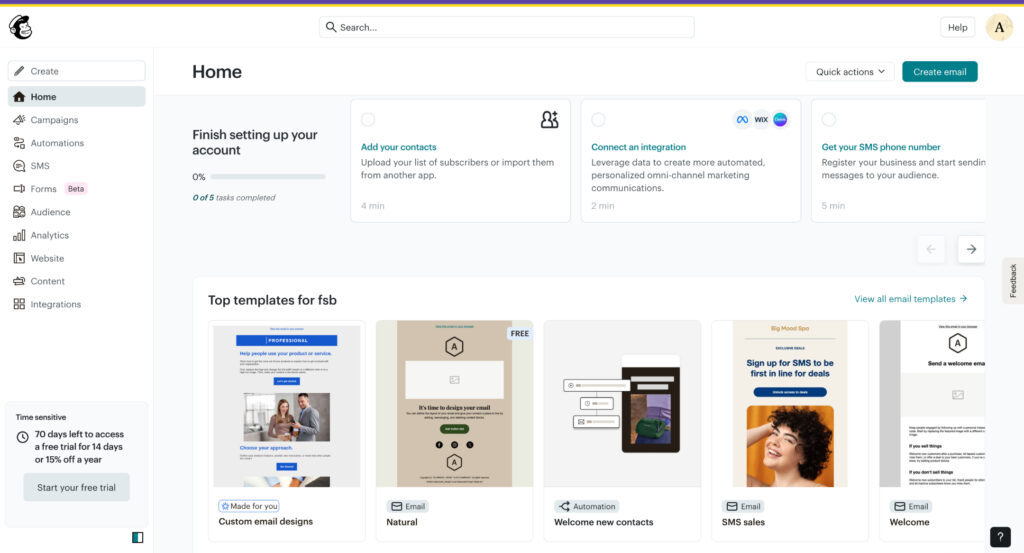Click the Website layout icon
The width and height of the screenshot is (1024, 553).
19,258
